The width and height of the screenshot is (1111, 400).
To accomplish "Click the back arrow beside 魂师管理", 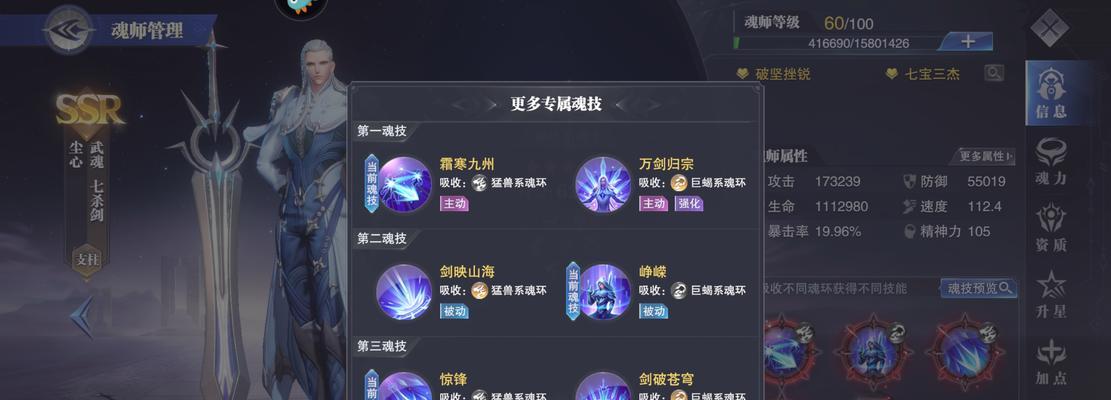I will point(68,30).
